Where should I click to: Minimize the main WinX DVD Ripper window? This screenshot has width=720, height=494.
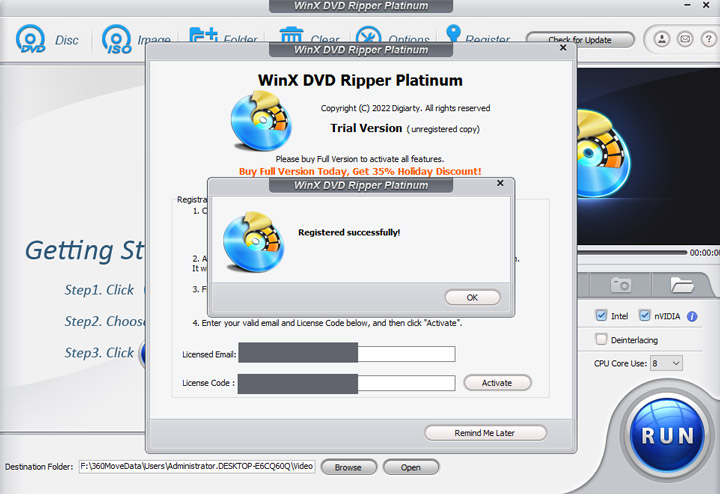tap(687, 6)
